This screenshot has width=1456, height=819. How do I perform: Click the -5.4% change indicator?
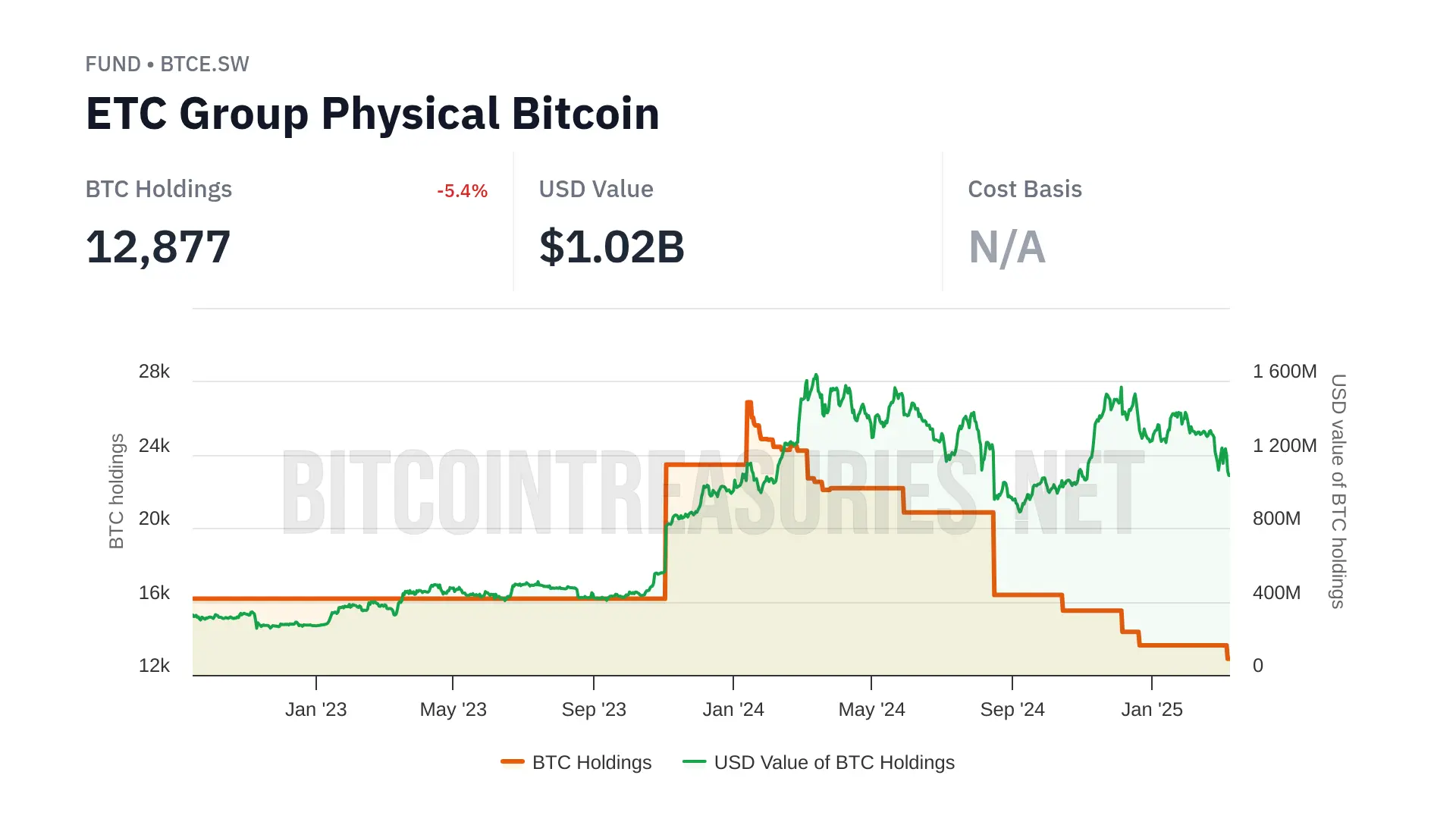coord(462,191)
